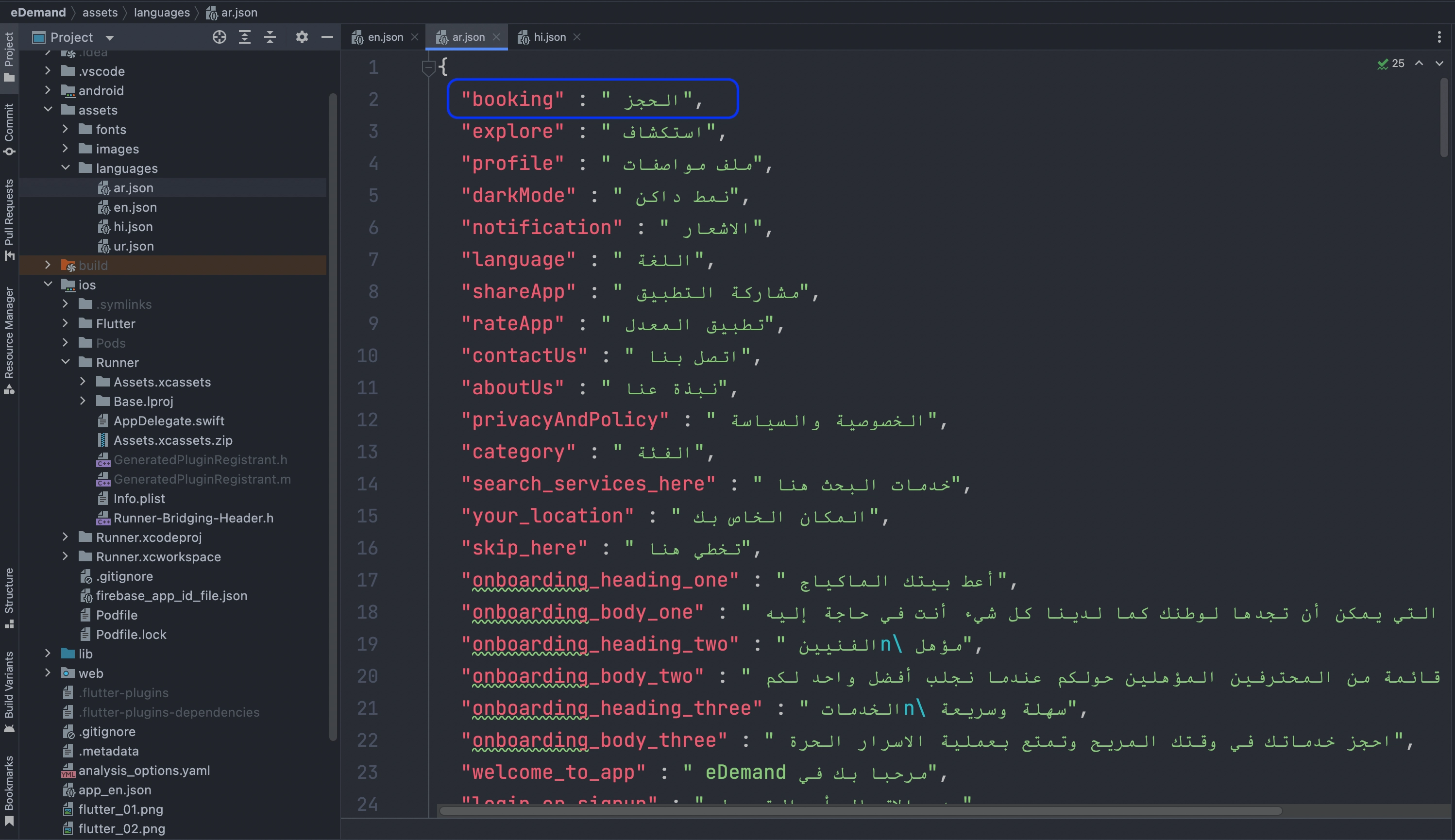Select firebase_app_id_file.json file

[171, 596]
